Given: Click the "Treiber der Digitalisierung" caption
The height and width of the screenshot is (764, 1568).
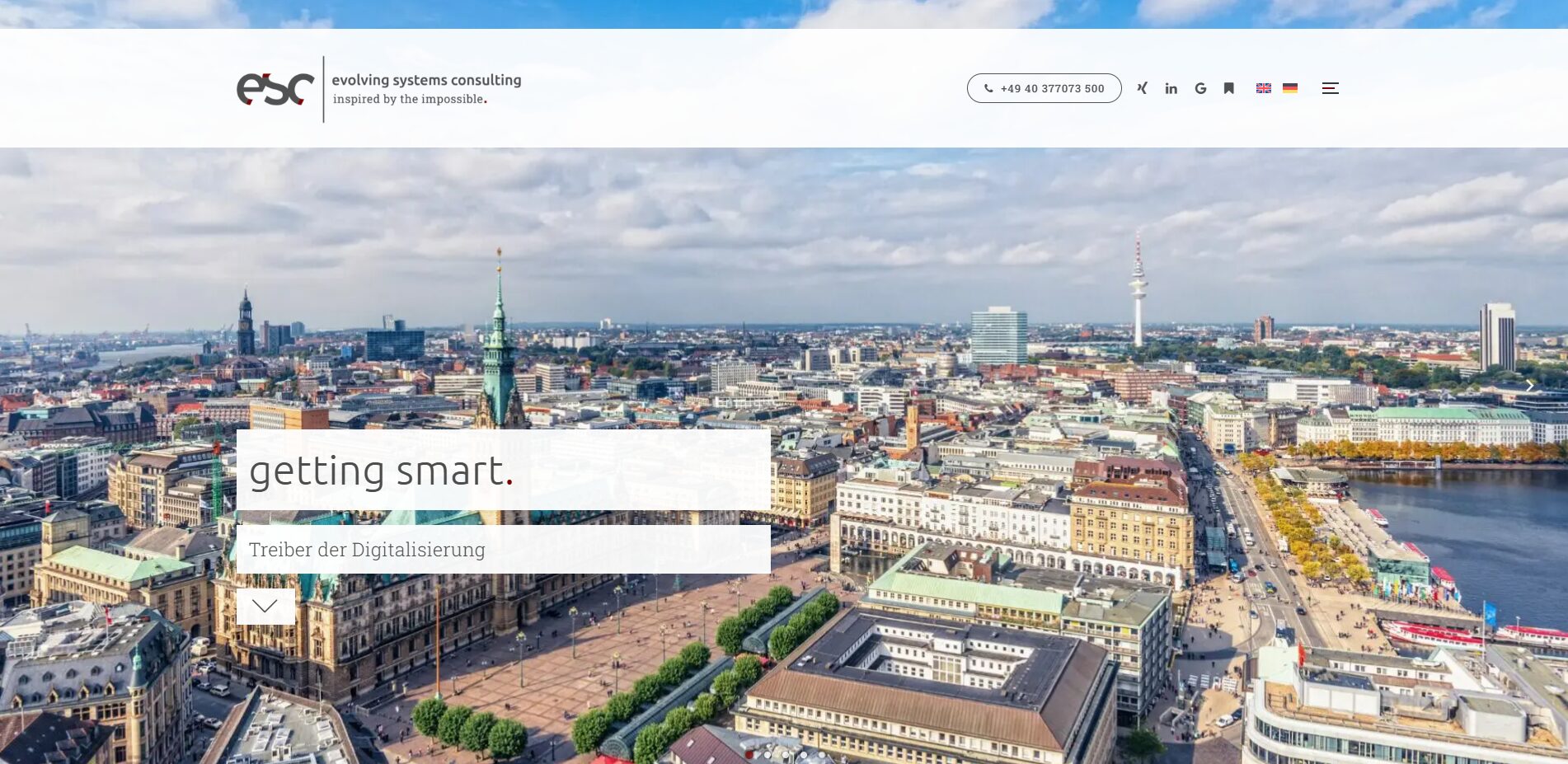Looking at the screenshot, I should pos(367,550).
